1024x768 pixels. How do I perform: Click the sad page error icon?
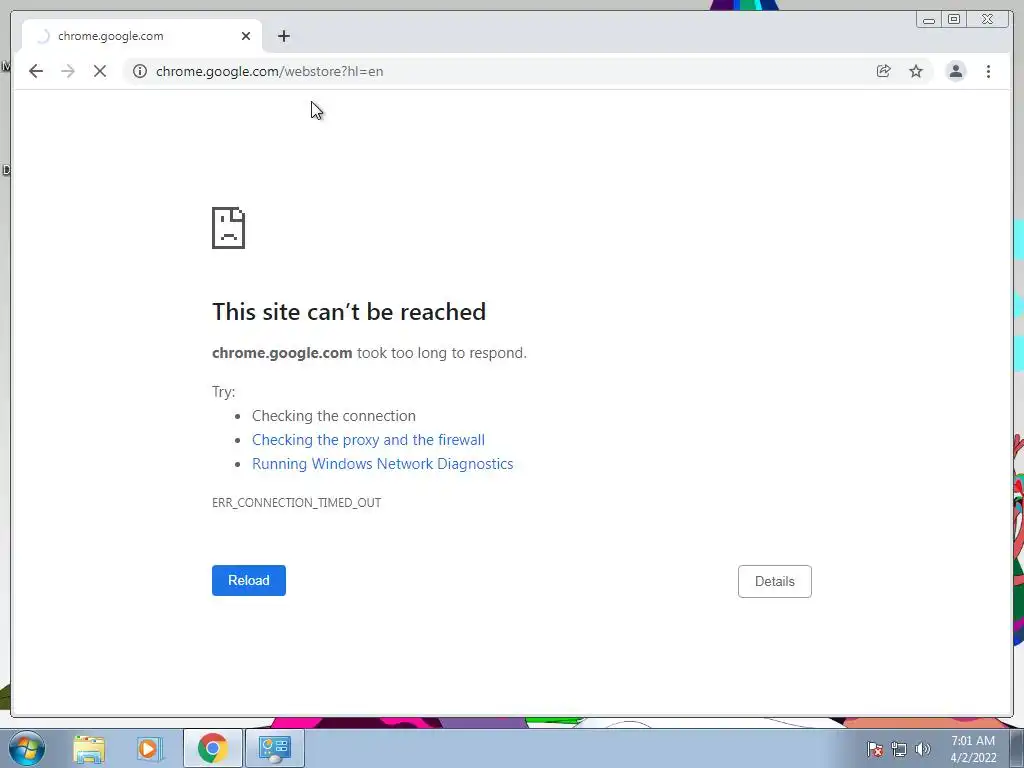pos(229,228)
